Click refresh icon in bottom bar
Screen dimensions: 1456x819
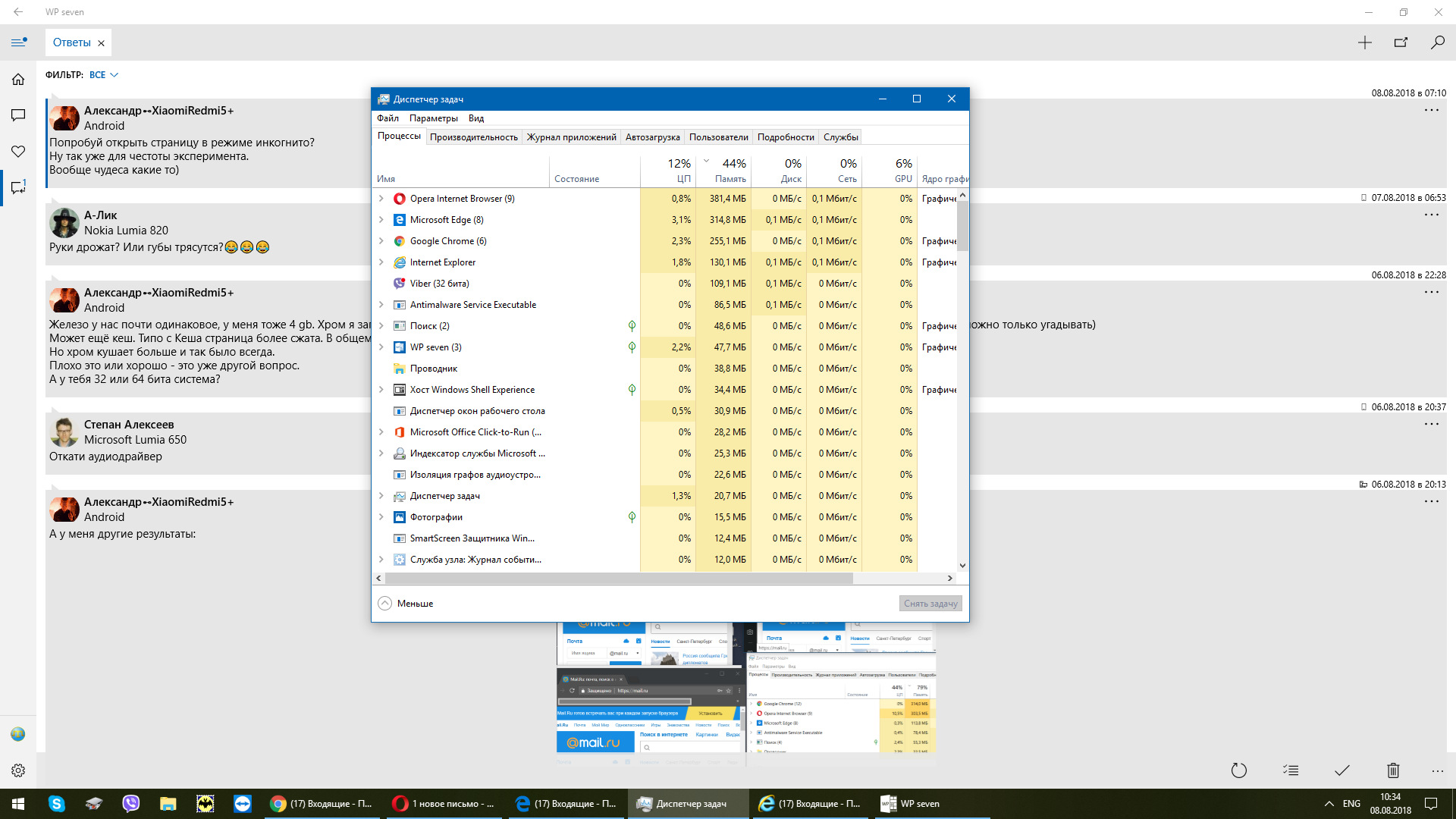[1238, 770]
